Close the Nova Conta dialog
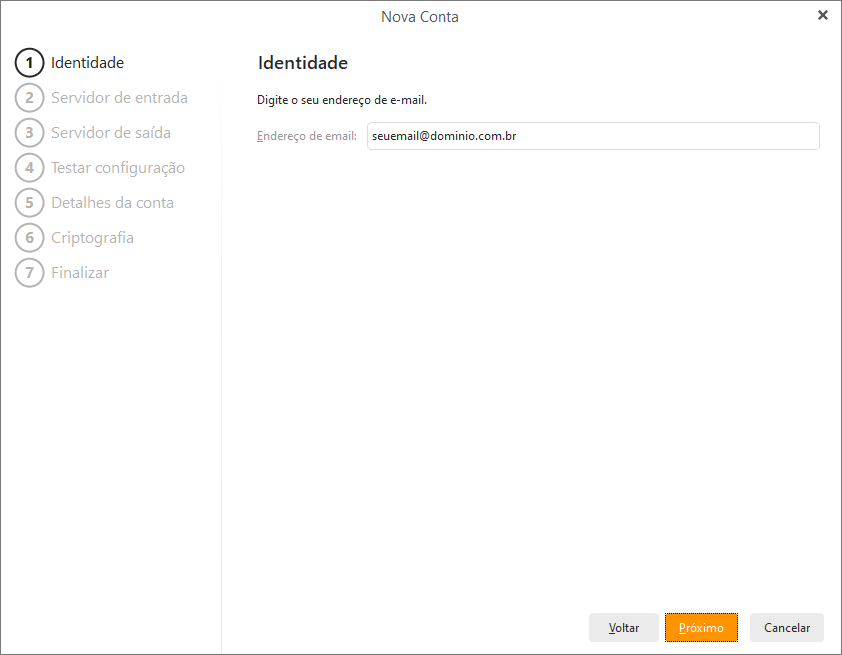Image resolution: width=842 pixels, height=655 pixels. click(x=823, y=16)
